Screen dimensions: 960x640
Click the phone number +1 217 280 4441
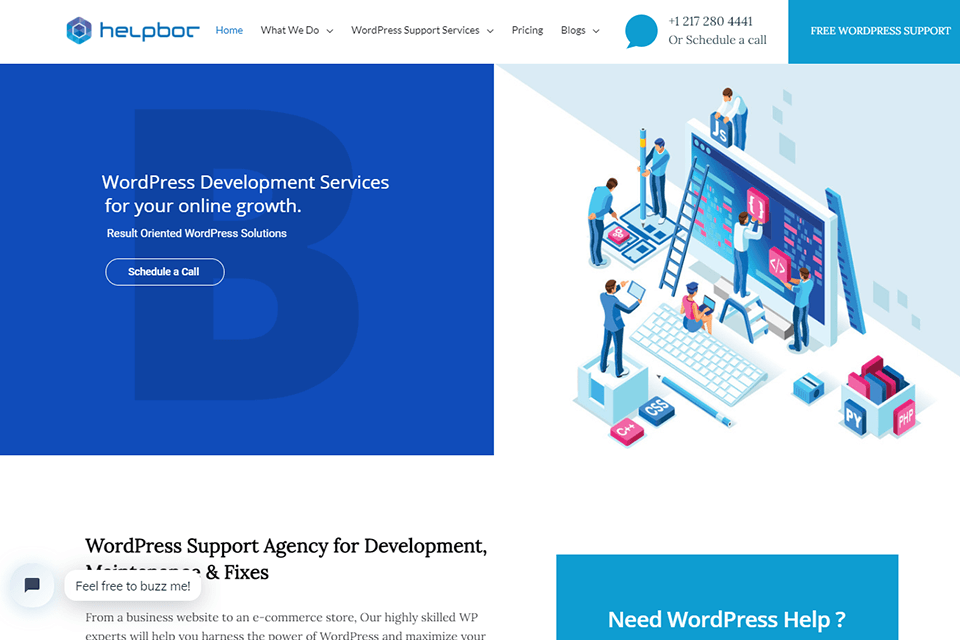[710, 21]
